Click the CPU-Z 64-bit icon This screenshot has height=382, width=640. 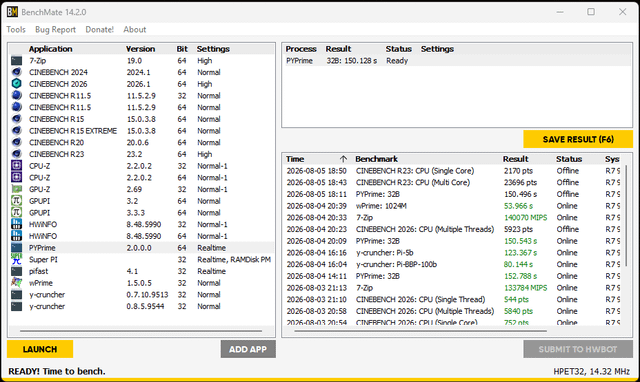tap(16, 178)
